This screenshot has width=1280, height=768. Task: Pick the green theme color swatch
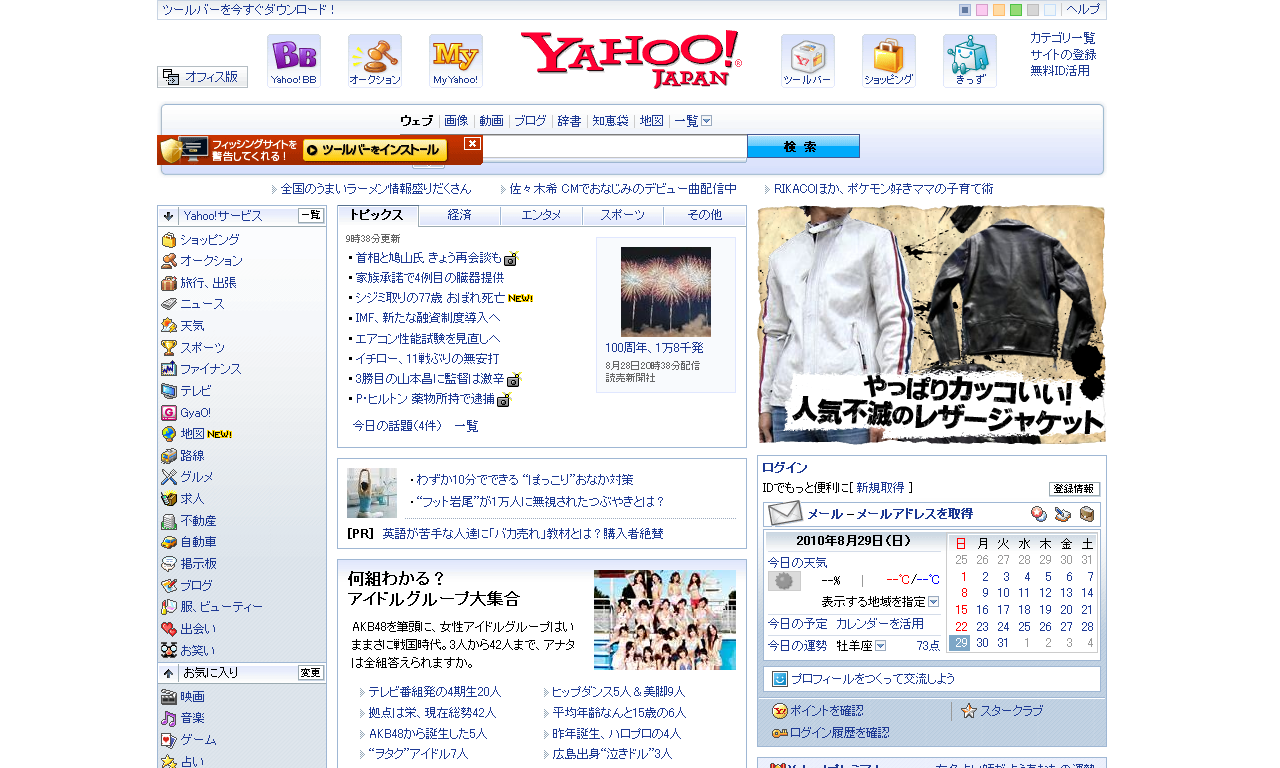coord(1016,10)
